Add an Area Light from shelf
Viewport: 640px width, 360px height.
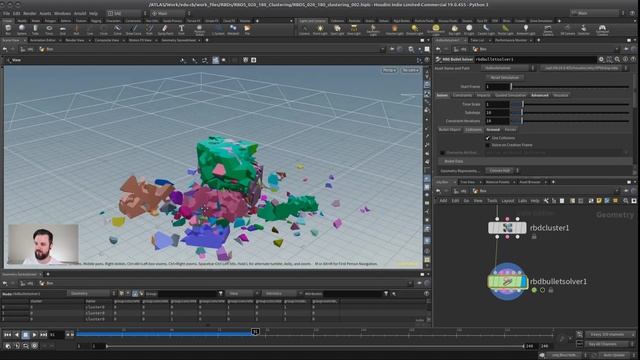tap(354, 29)
